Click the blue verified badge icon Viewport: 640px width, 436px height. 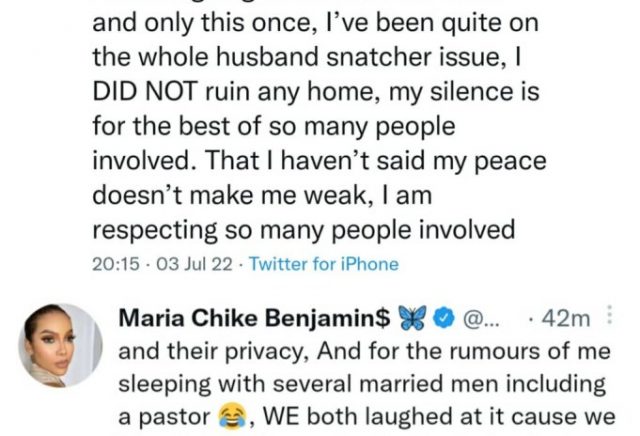tap(446, 320)
